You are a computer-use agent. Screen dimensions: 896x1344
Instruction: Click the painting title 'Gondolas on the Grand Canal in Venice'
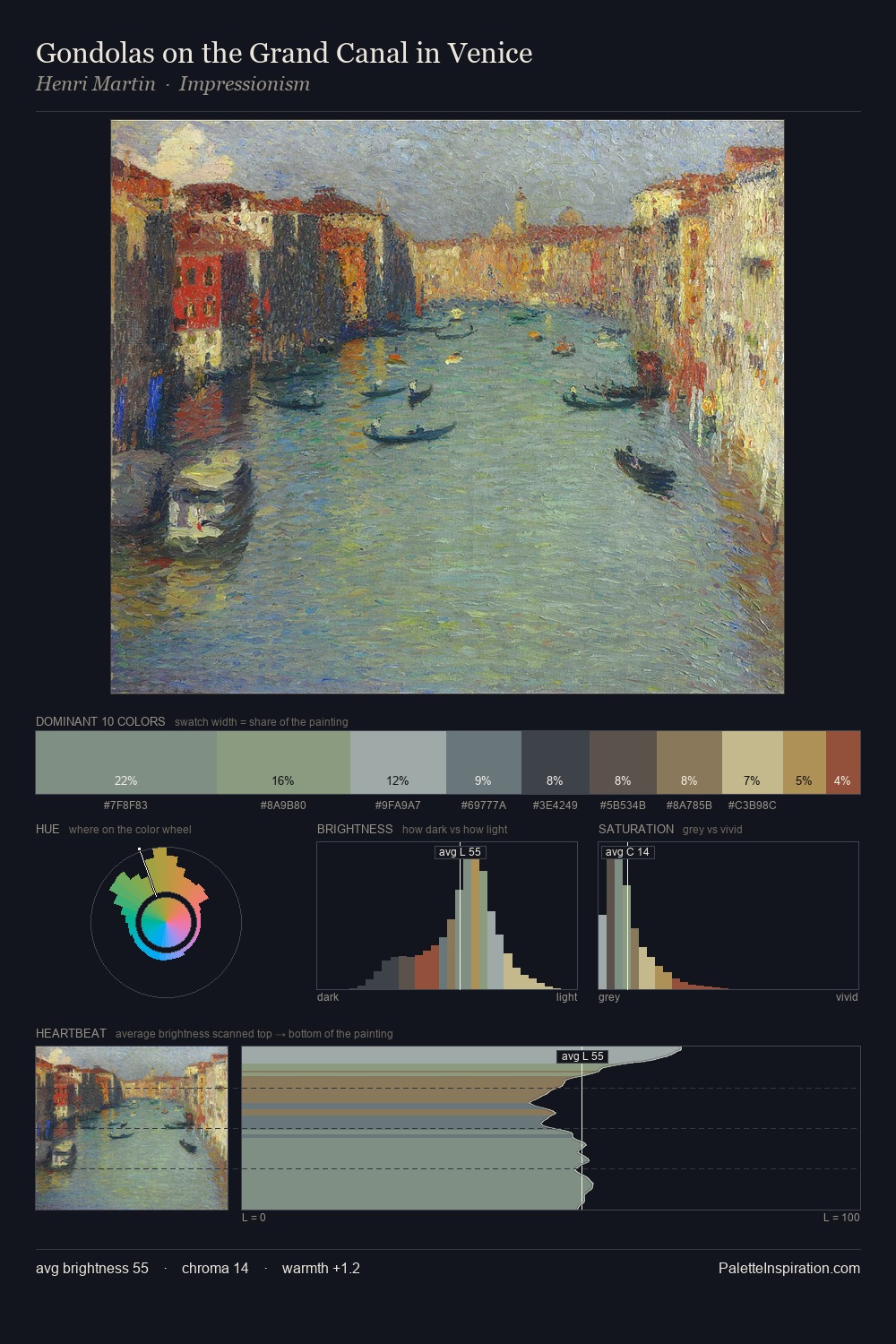(x=284, y=53)
